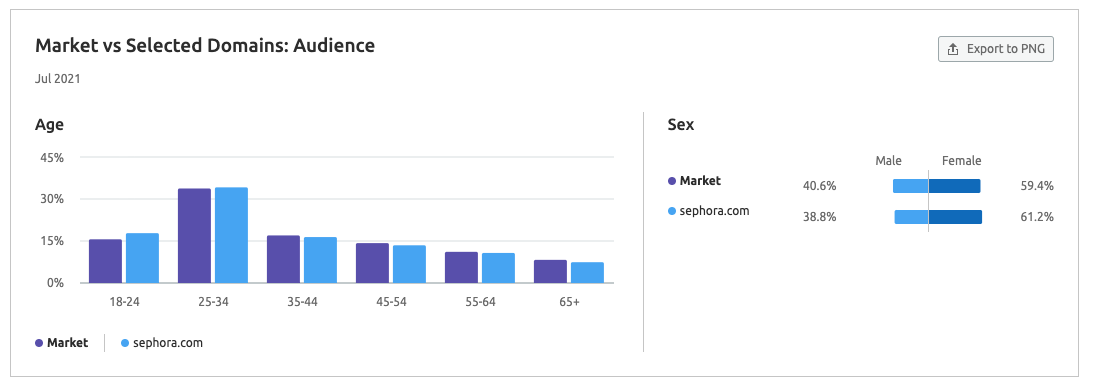Click the purple Market legend dot below the Age chart
The image size is (1093, 386).
point(39,343)
